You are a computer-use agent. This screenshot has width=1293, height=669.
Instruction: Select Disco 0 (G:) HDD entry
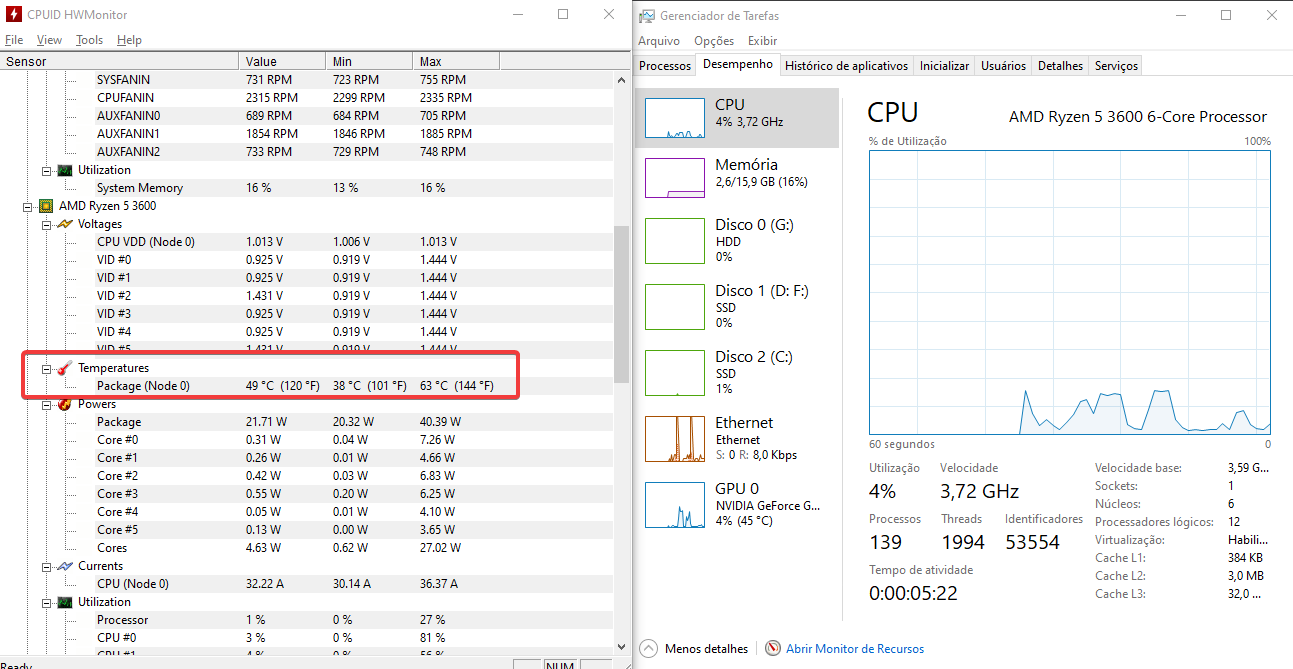click(736, 240)
